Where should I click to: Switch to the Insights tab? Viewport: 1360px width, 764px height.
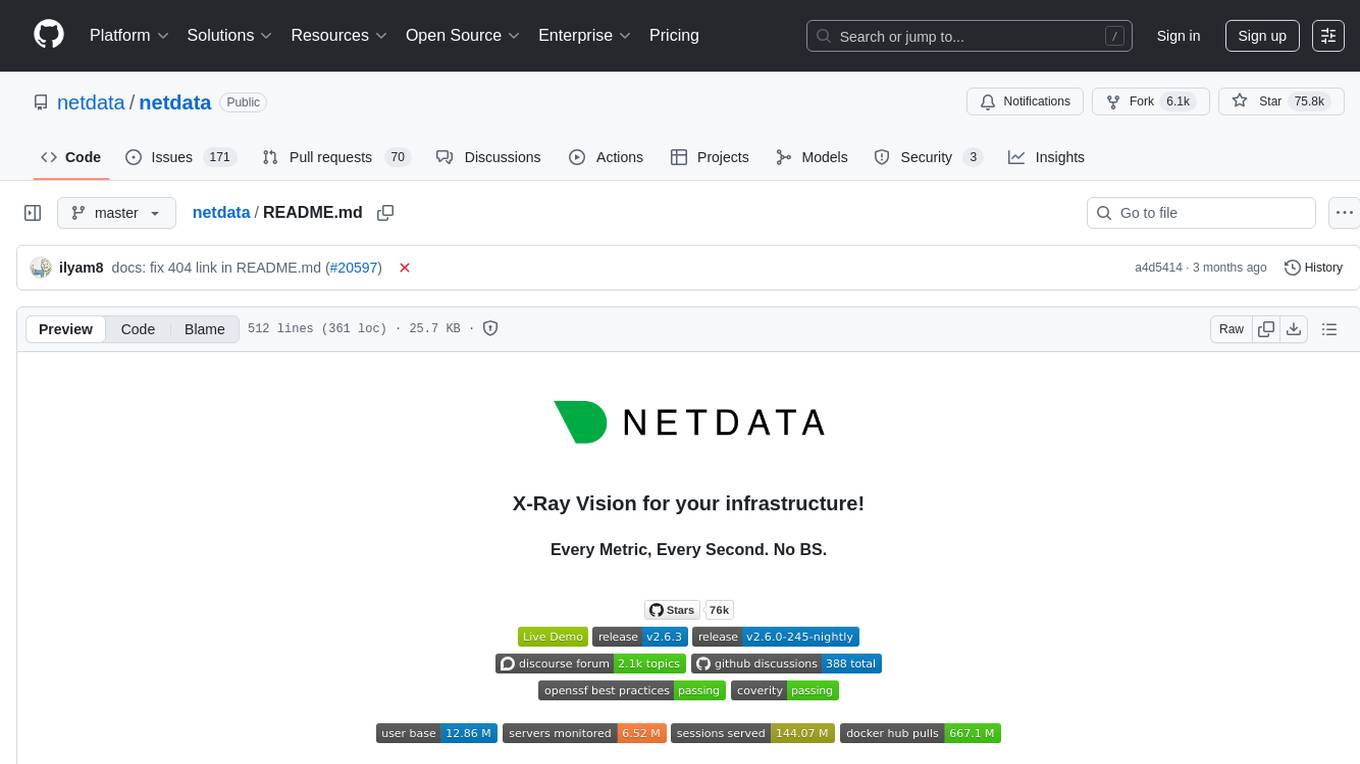click(1046, 157)
